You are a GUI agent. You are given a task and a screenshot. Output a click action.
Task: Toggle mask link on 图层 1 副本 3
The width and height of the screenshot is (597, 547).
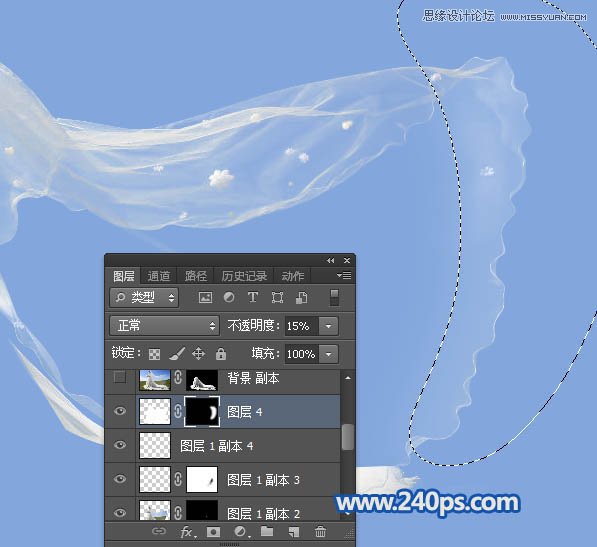[x=178, y=479]
